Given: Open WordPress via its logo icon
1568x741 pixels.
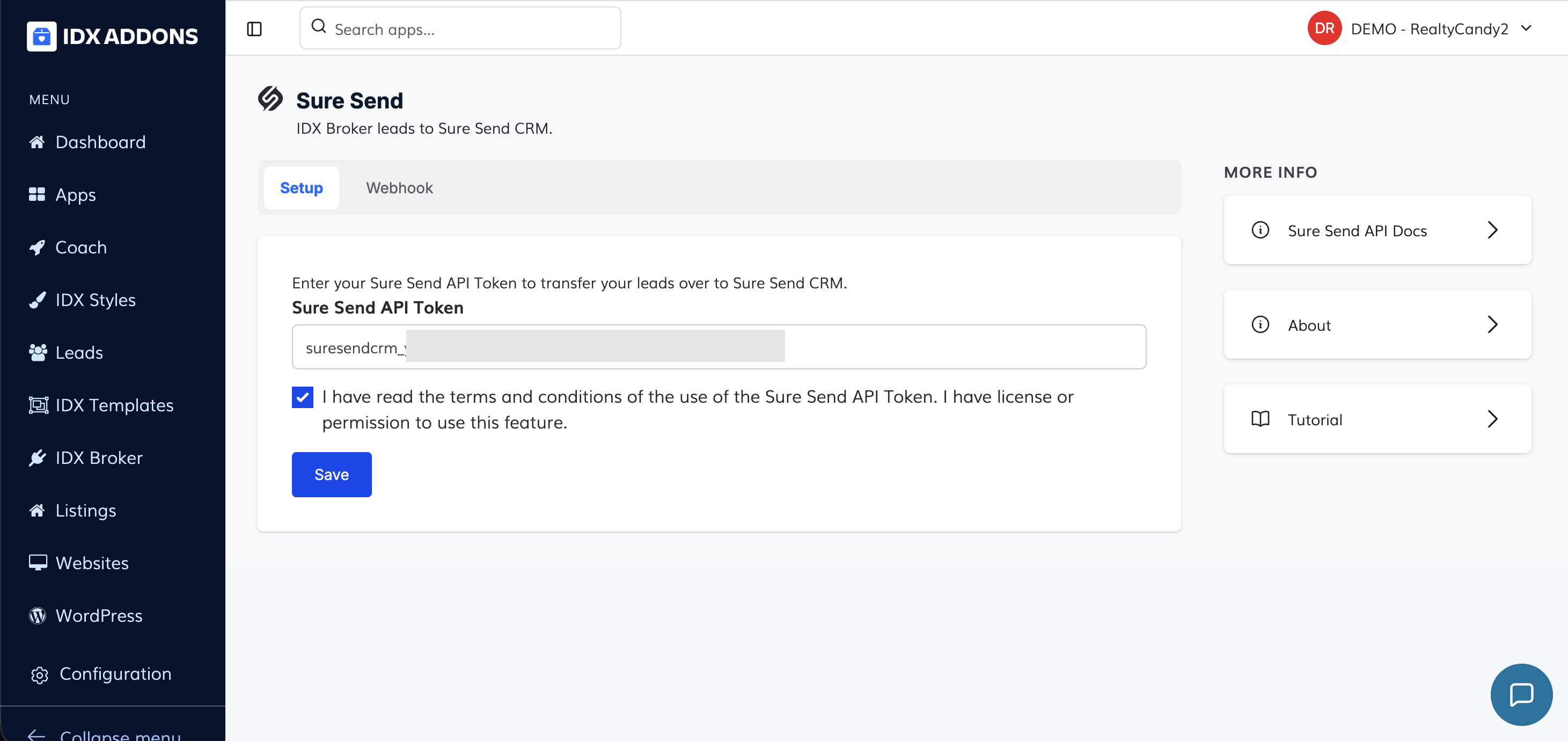Looking at the screenshot, I should click(37, 615).
